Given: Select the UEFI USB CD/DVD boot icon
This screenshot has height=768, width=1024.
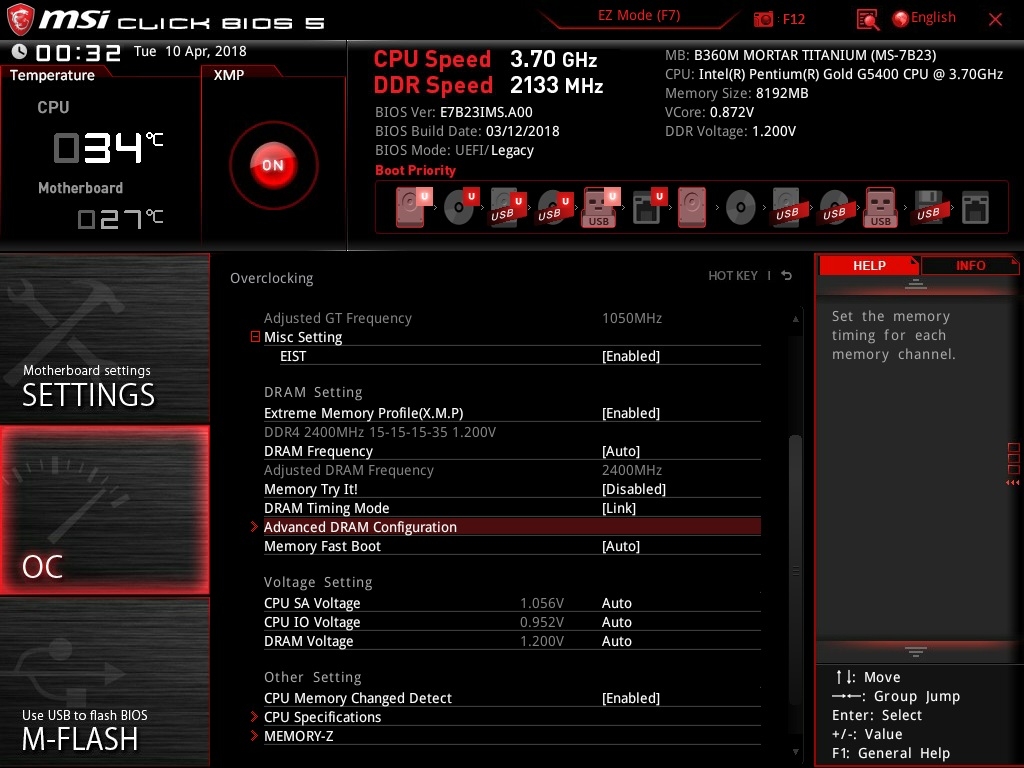Looking at the screenshot, I should [555, 207].
